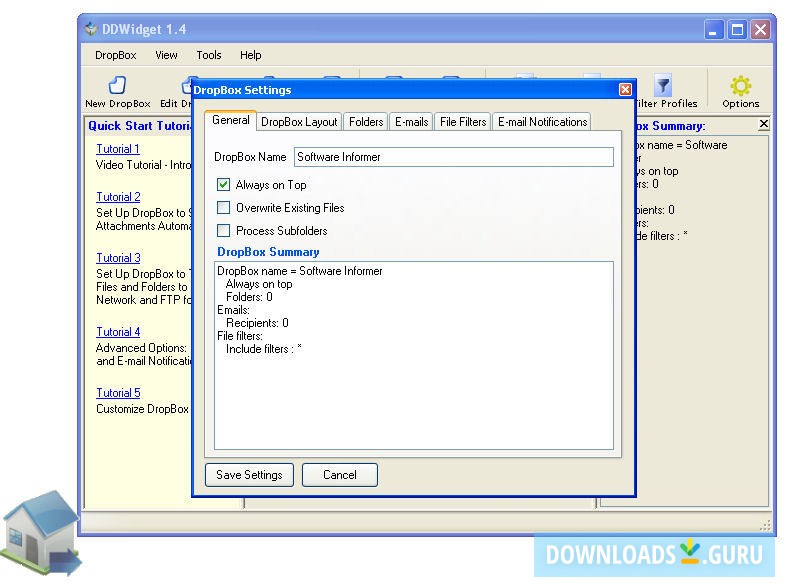Viewport: 785px width, 587px height.
Task: Open the Tutorial 3 link
Action: [118, 258]
